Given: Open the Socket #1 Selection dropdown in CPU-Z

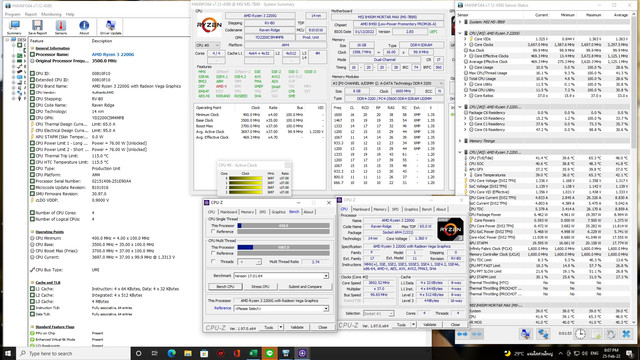Looking at the screenshot, I should pos(378,313).
